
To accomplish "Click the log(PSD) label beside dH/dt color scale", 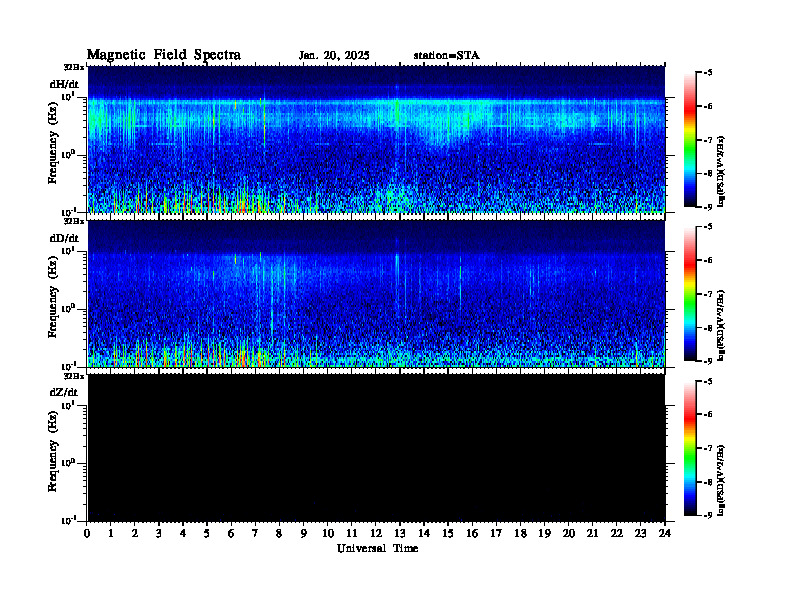I will [721, 171].
